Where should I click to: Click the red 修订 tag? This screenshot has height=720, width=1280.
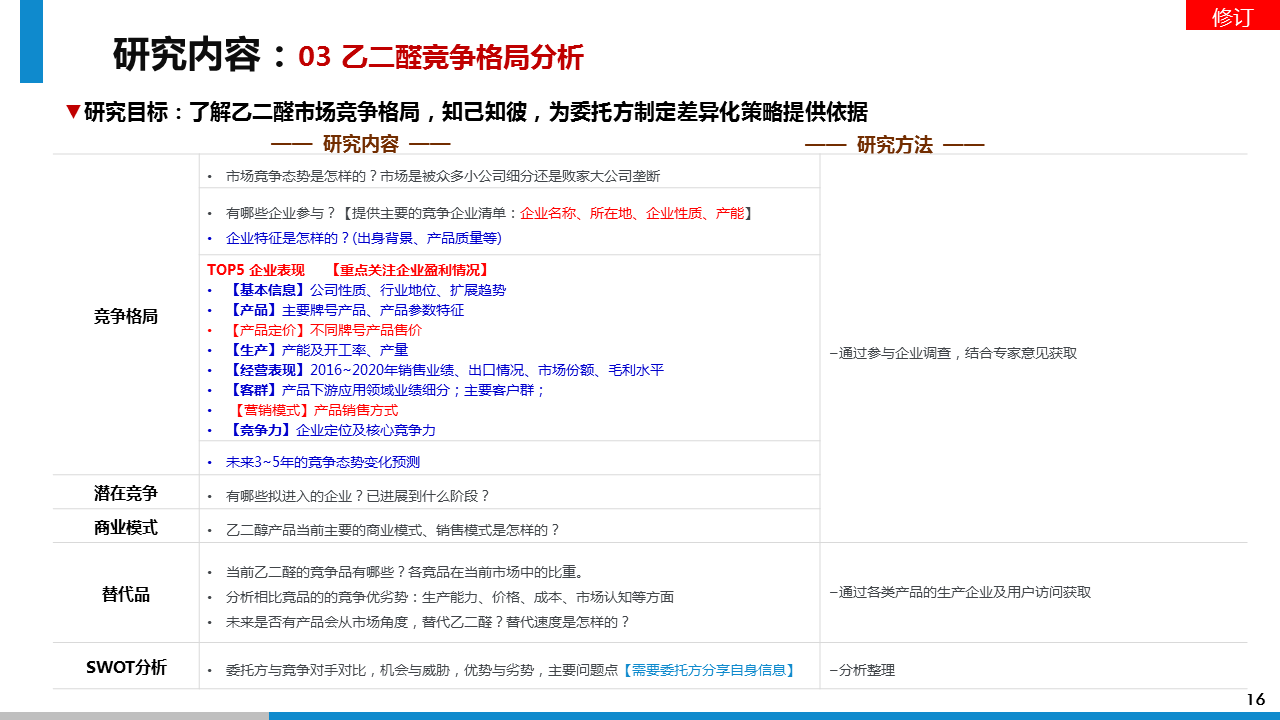pyautogui.click(x=1232, y=16)
